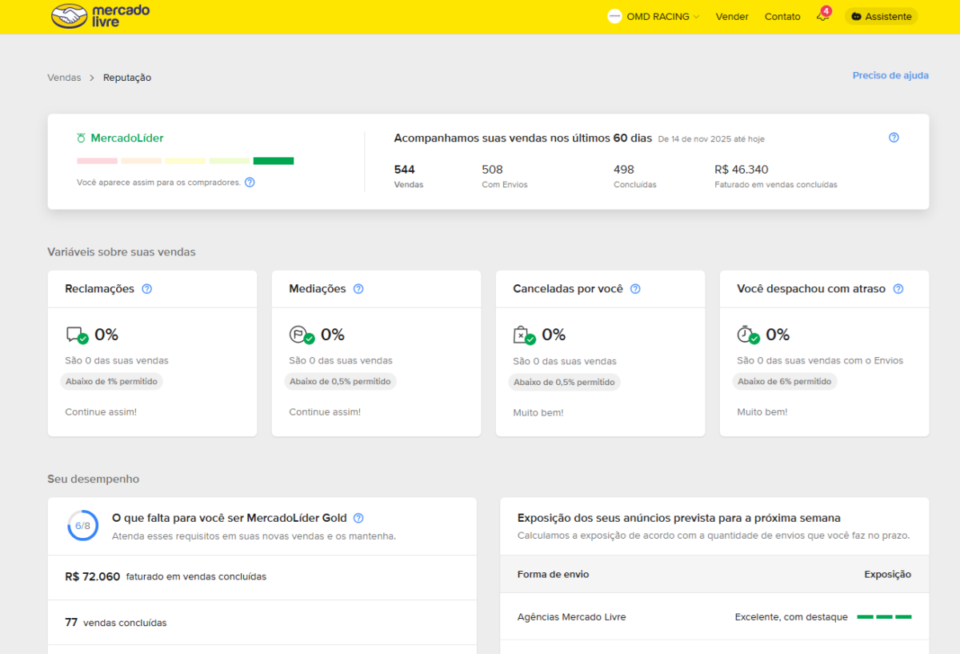Click the late dispatch stopwatch status icon
This screenshot has width=960, height=654.
tap(748, 335)
